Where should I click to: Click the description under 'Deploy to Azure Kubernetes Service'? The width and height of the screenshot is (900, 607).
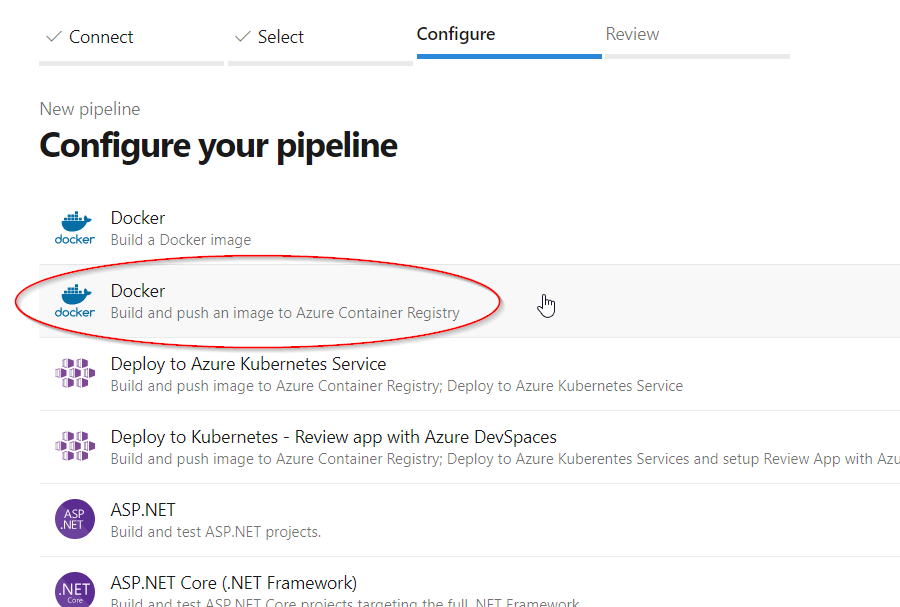pyautogui.click(x=397, y=386)
